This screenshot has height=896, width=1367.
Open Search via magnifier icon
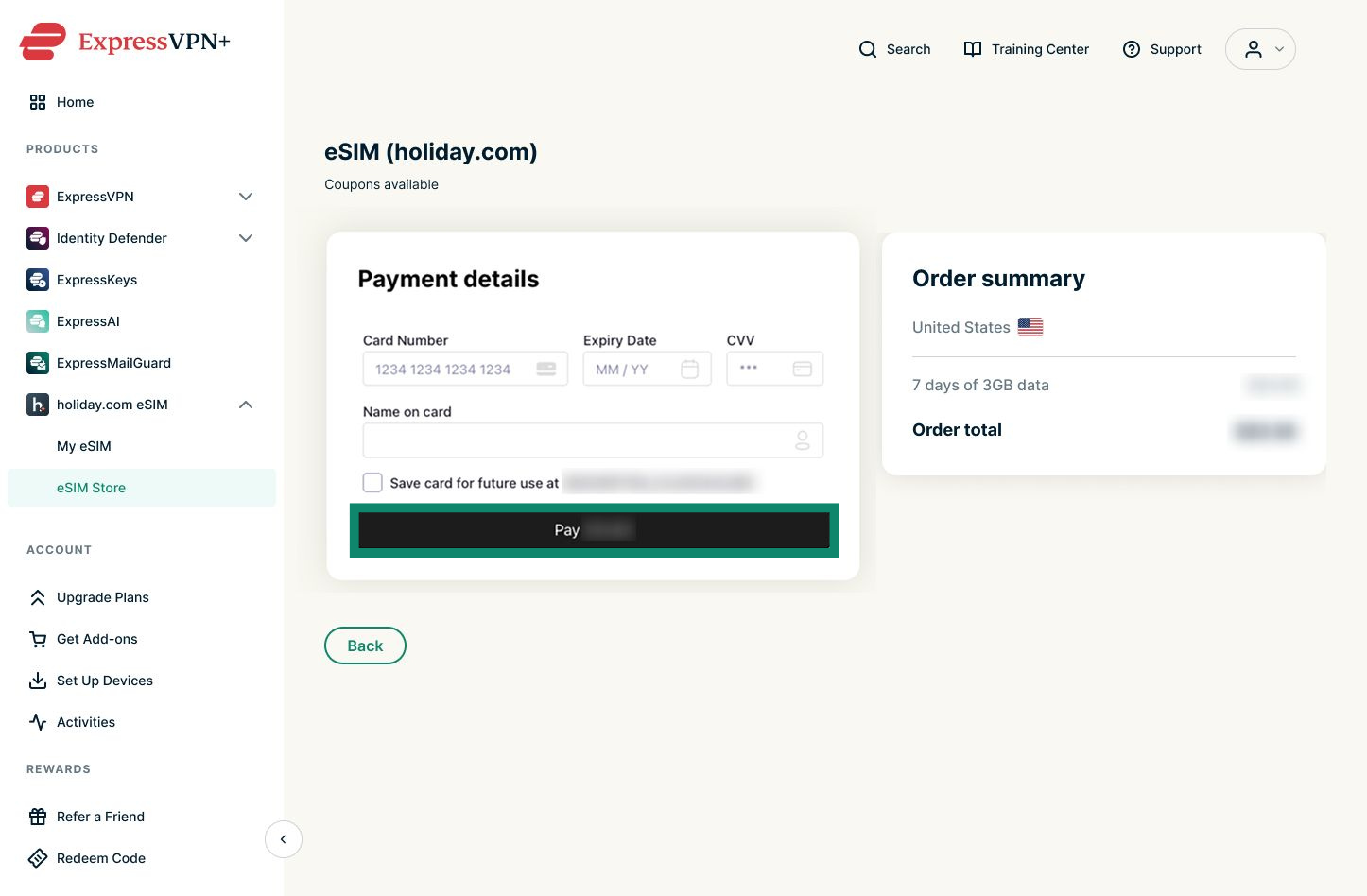(867, 49)
